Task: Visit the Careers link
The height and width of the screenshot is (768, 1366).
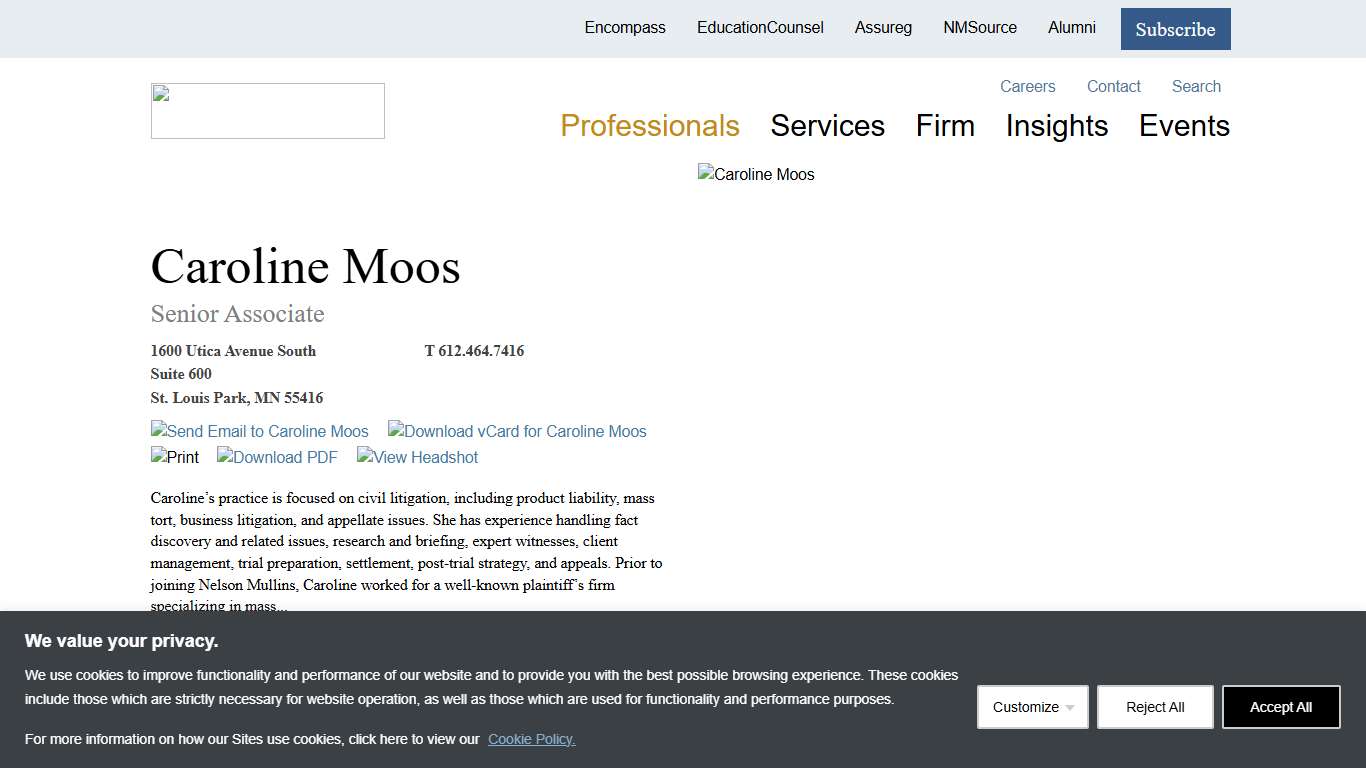Action: click(x=1027, y=86)
